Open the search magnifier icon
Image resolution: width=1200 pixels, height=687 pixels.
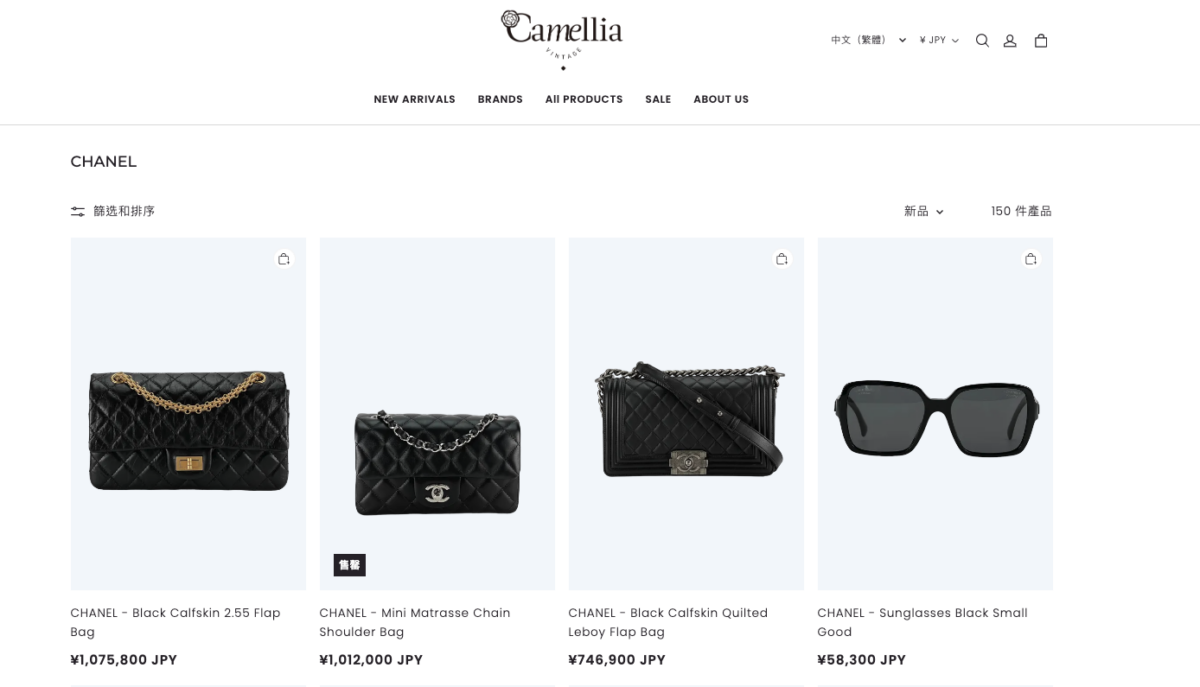(982, 41)
